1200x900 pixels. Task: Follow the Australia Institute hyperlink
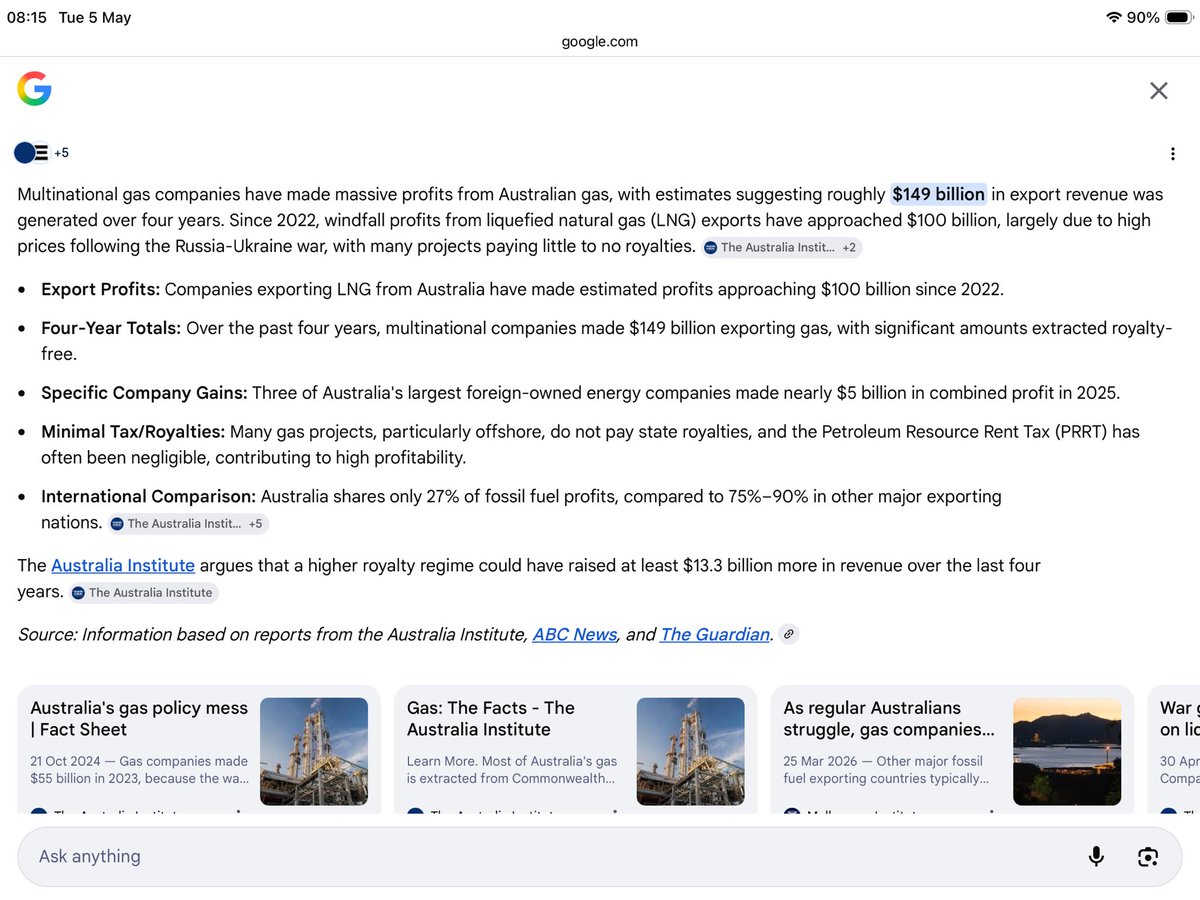(x=123, y=565)
